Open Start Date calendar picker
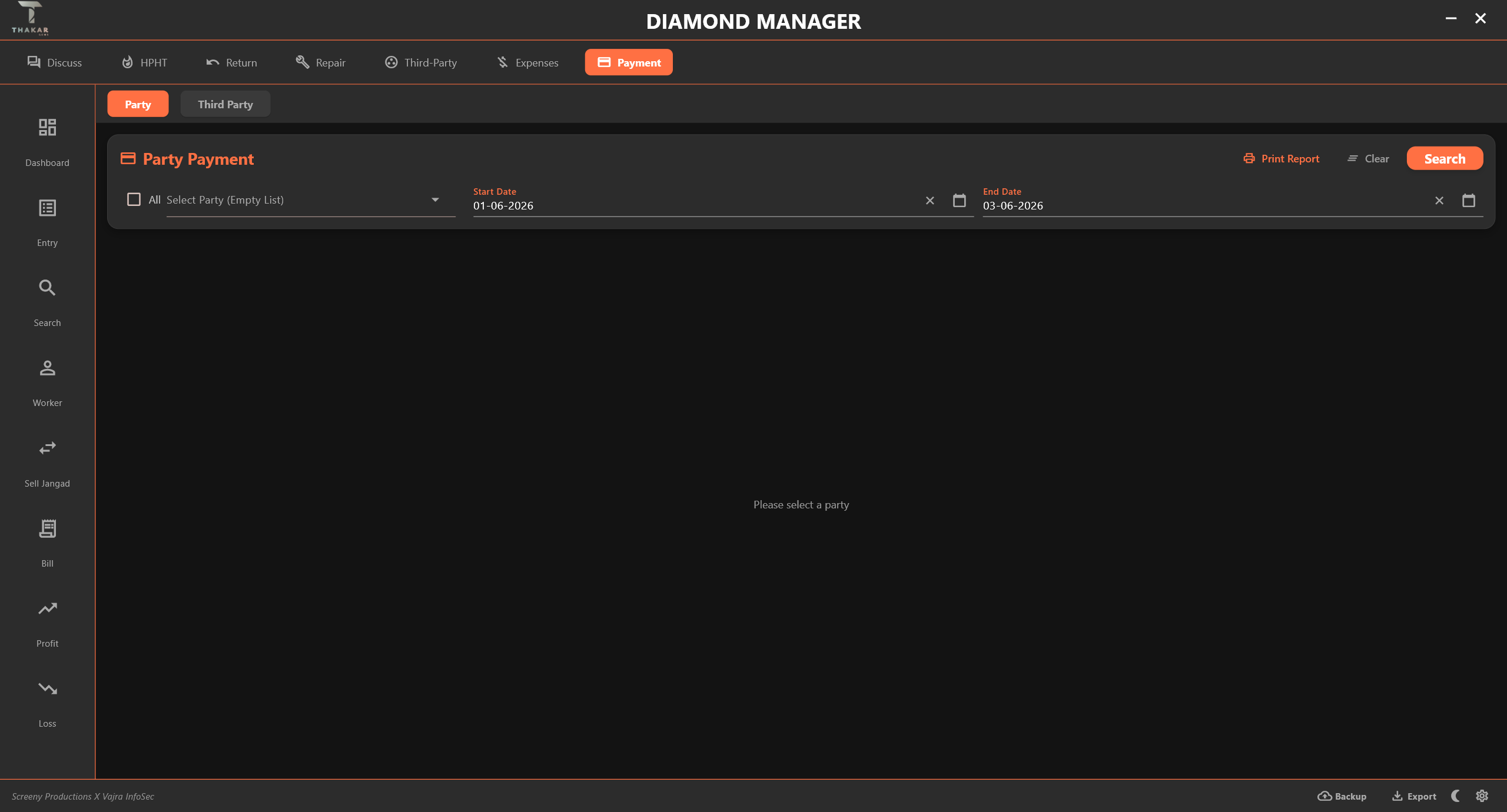The width and height of the screenshot is (1507, 812). (x=959, y=201)
